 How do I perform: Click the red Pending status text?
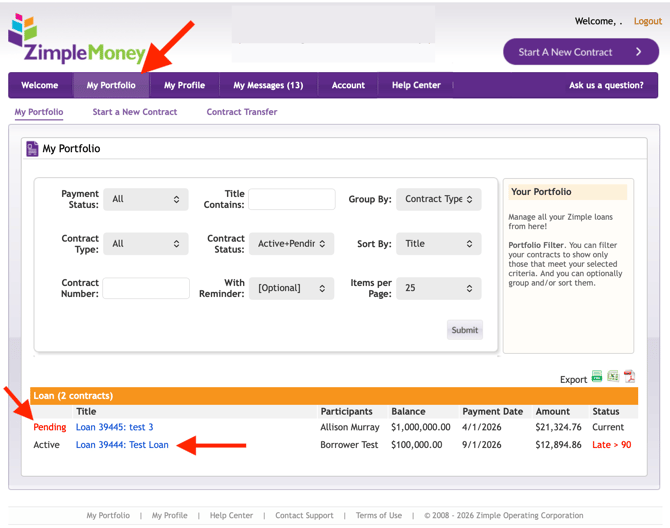tap(50, 427)
